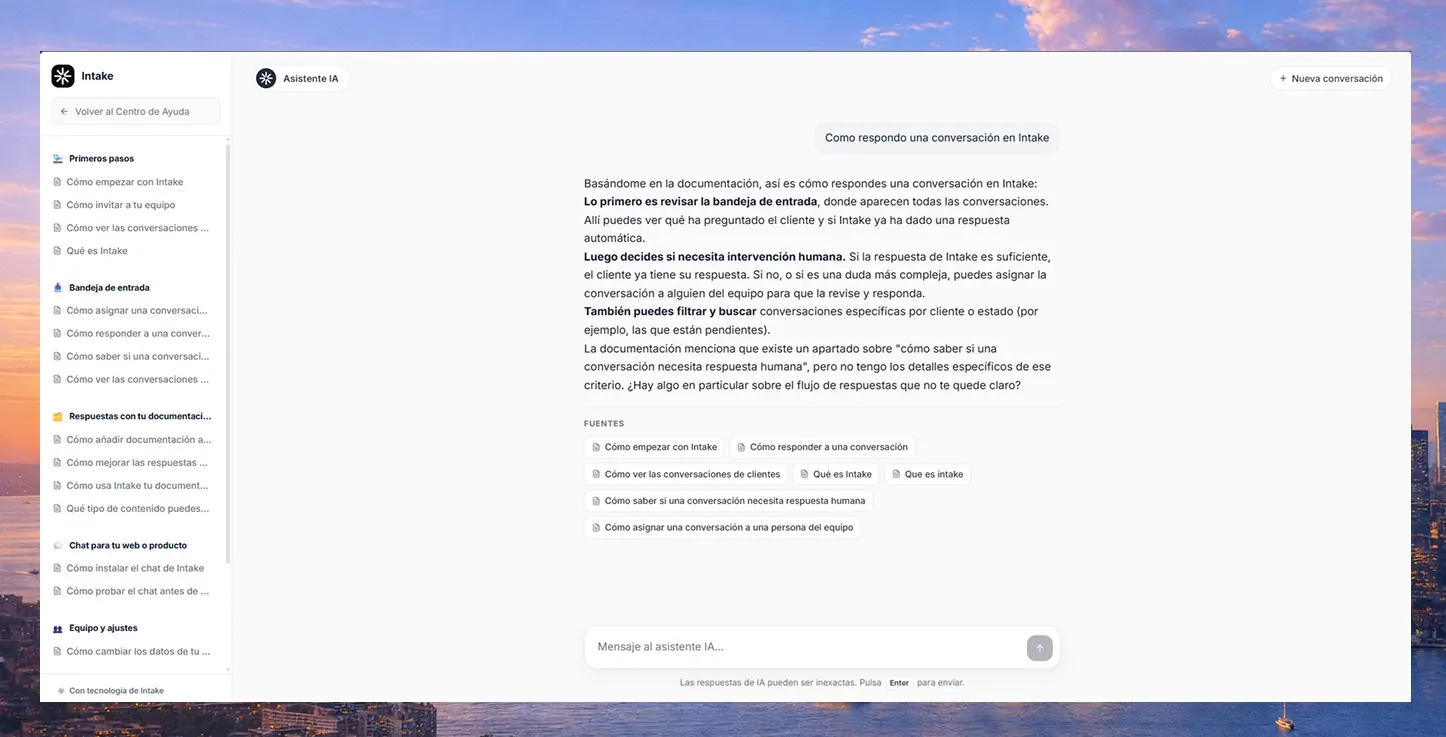Image resolution: width=1446 pixels, height=737 pixels.
Task: Open article Cómo probar el chat antes de...
Action: click(138, 592)
